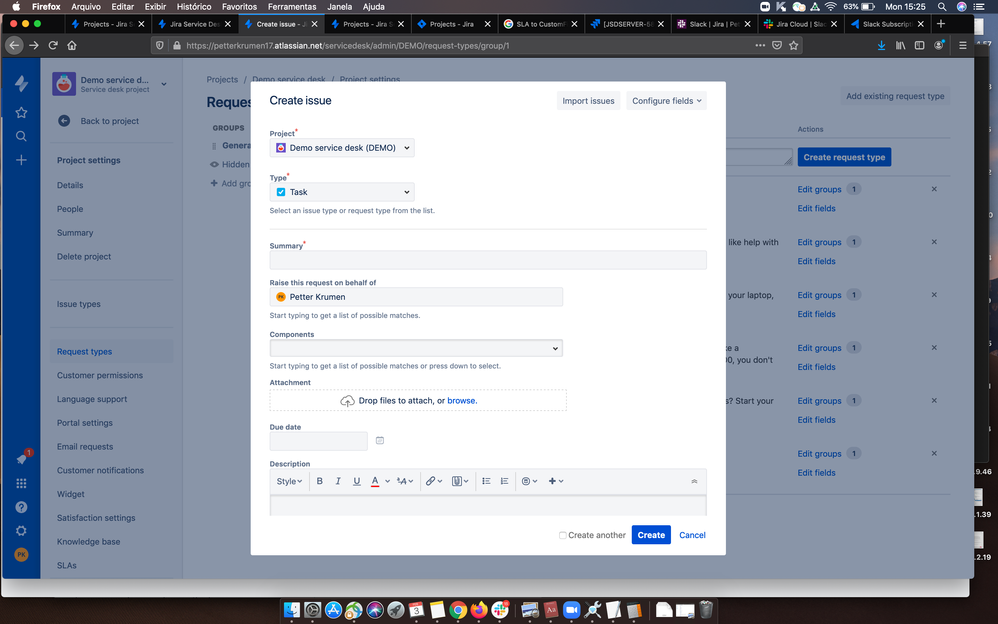Open Email requests settings

tap(85, 446)
